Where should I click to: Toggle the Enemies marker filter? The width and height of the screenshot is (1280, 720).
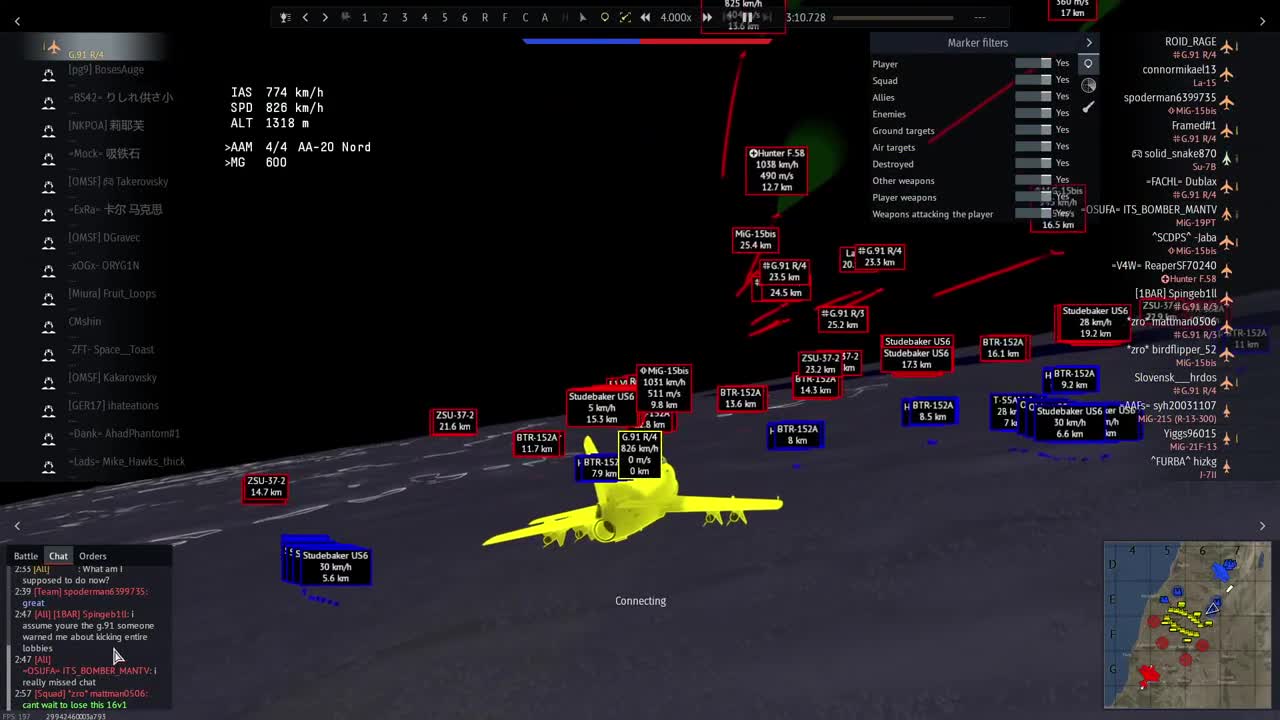[1033, 114]
